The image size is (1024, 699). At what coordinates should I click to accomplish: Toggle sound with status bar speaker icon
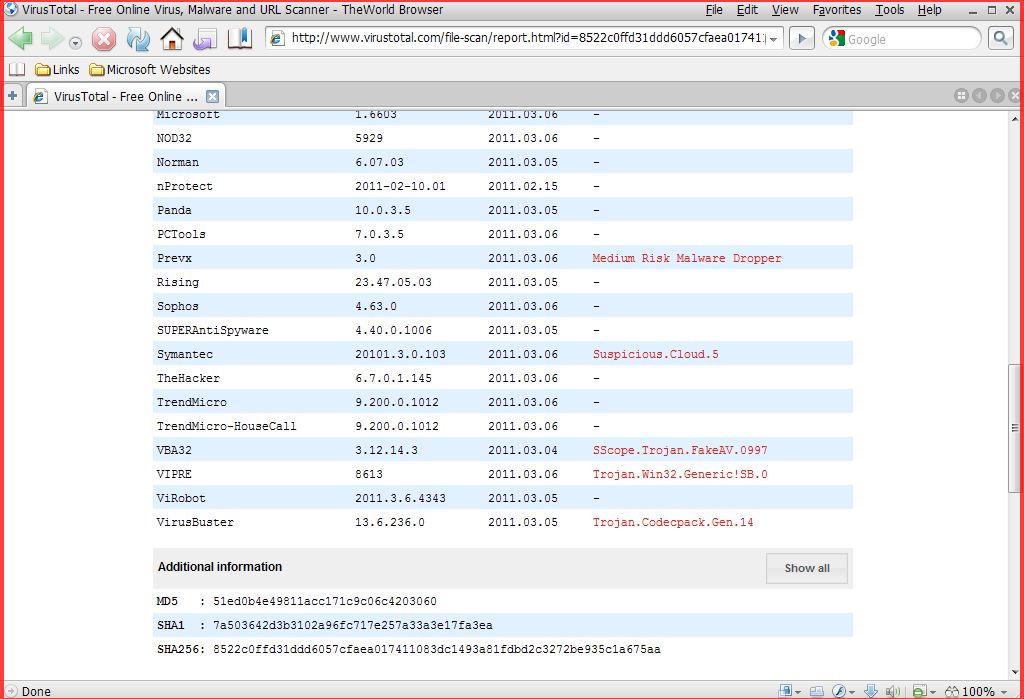pyautogui.click(x=893, y=691)
